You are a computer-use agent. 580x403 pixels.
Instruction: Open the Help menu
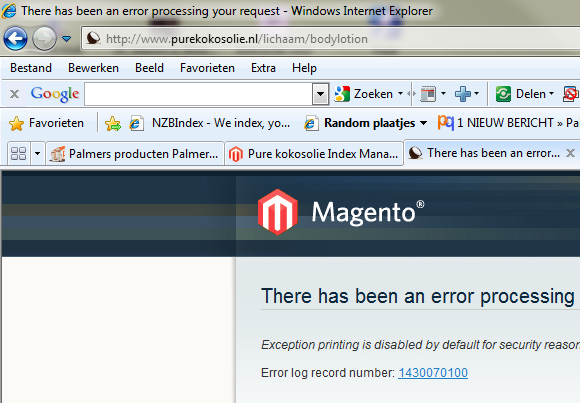click(x=304, y=68)
